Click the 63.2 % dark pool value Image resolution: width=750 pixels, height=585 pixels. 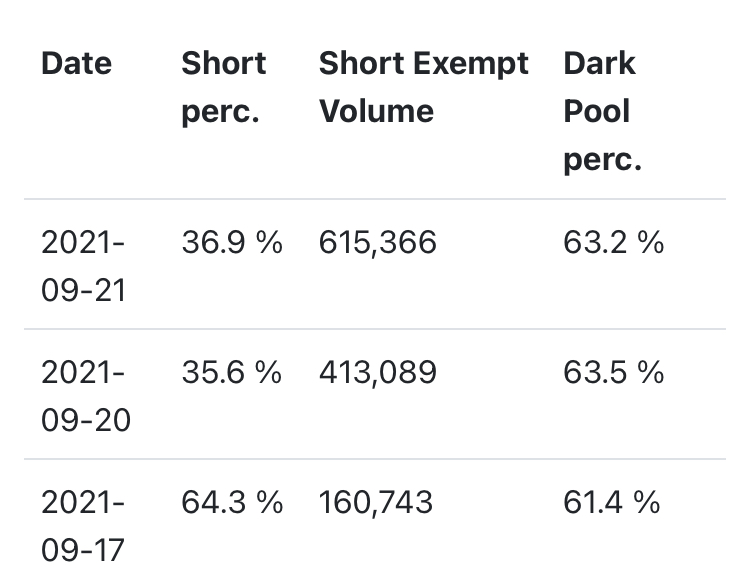(613, 242)
